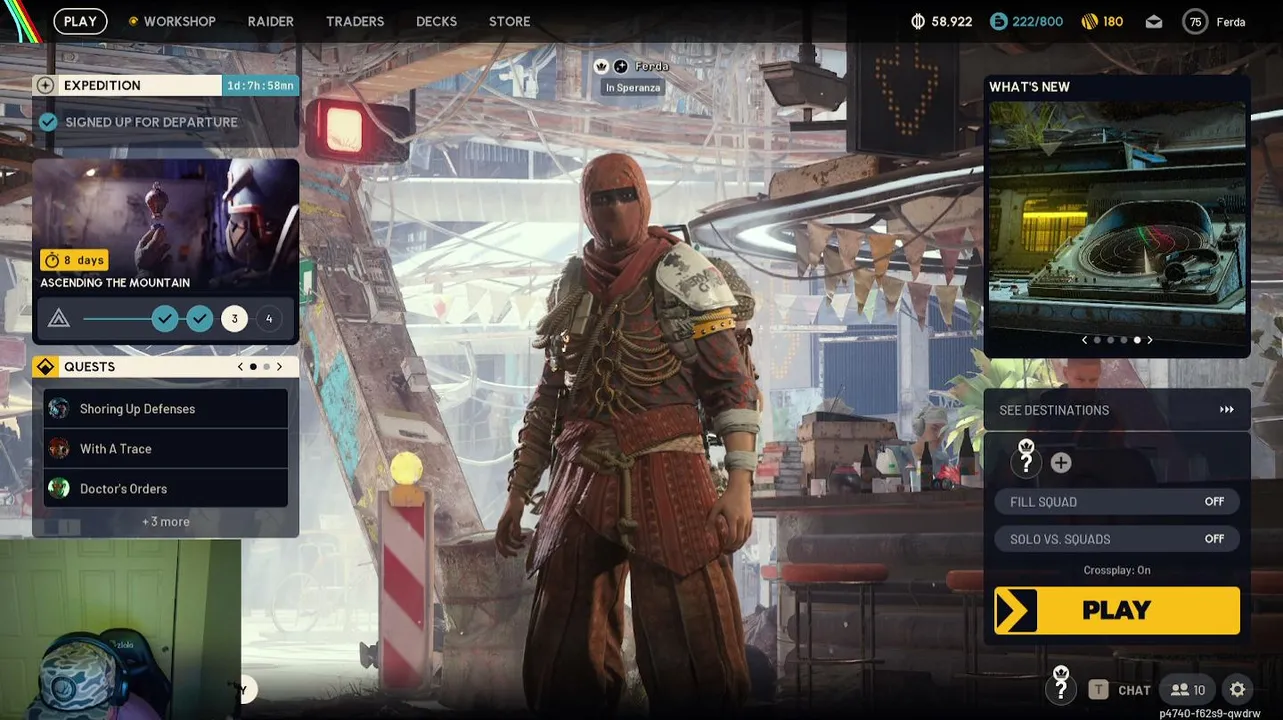Viewport: 1283px width, 720px height.
Task: Show the next What's New slide
Action: pyautogui.click(x=1150, y=340)
